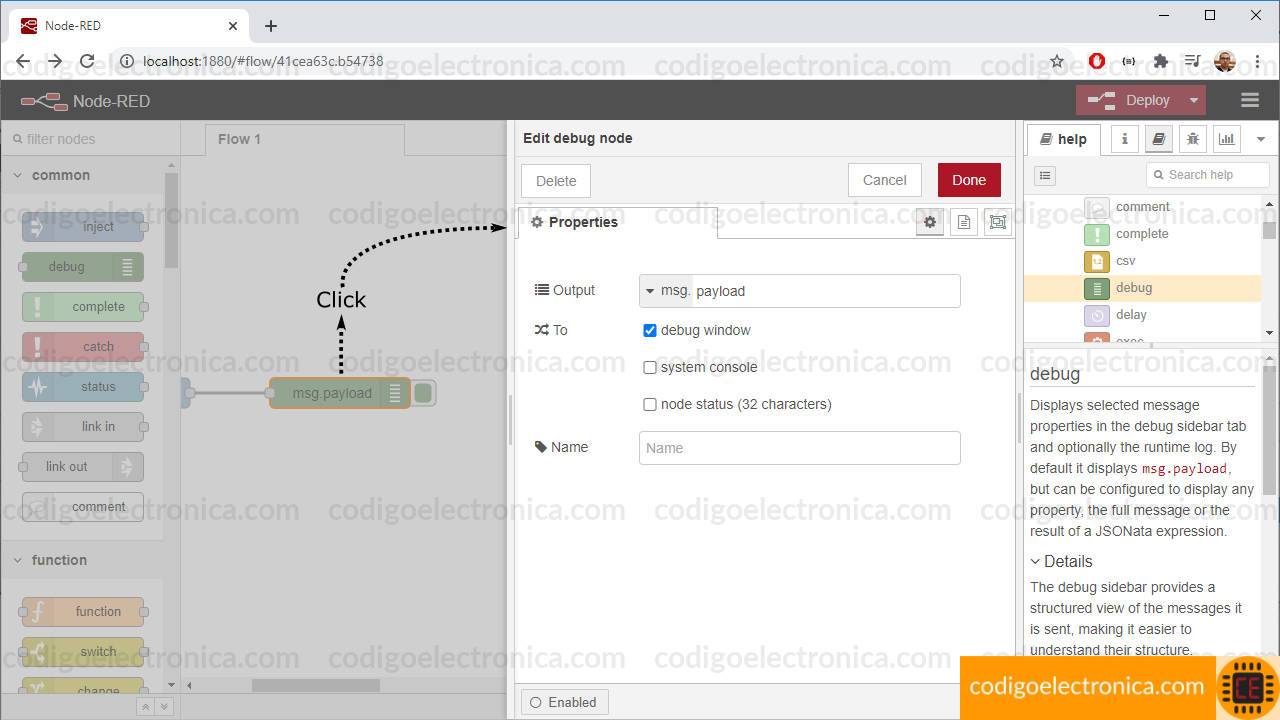1280x720 pixels.
Task: Focus the Search help field
Action: [x=1208, y=175]
